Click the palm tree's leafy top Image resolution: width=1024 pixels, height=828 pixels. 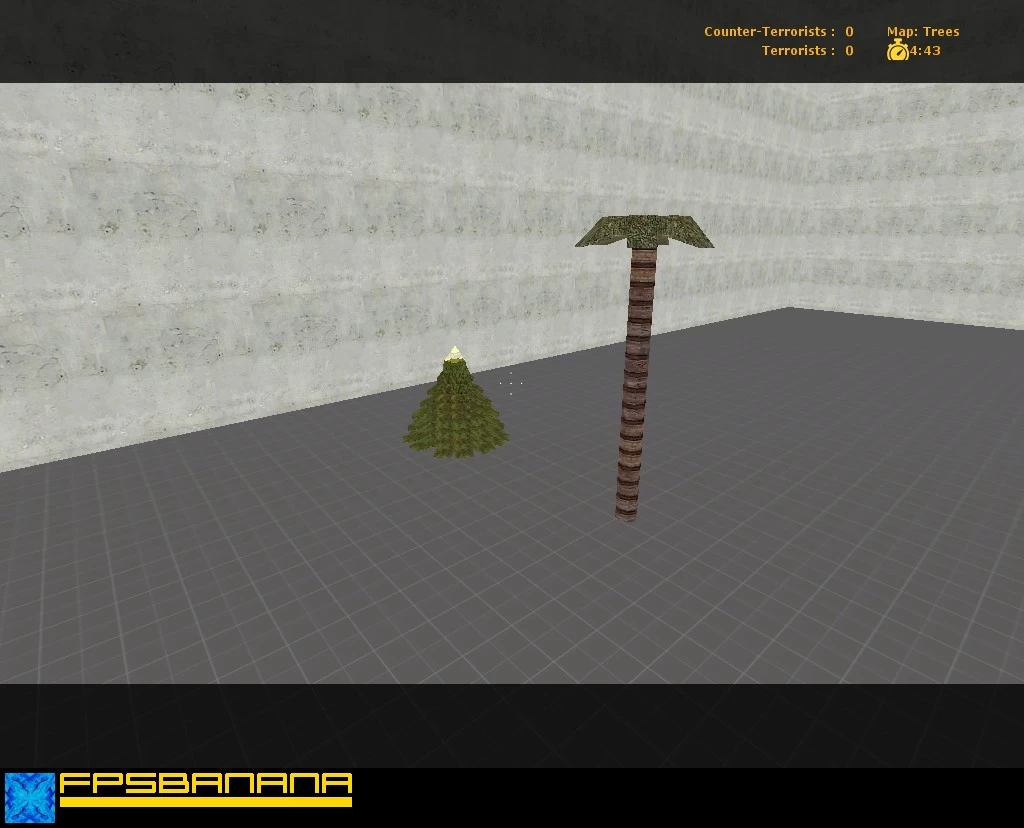coord(645,232)
